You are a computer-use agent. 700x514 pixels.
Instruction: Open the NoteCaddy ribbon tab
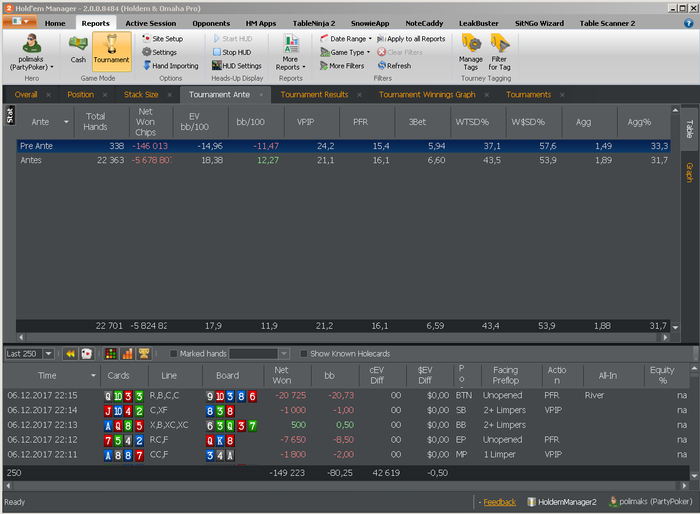click(424, 23)
